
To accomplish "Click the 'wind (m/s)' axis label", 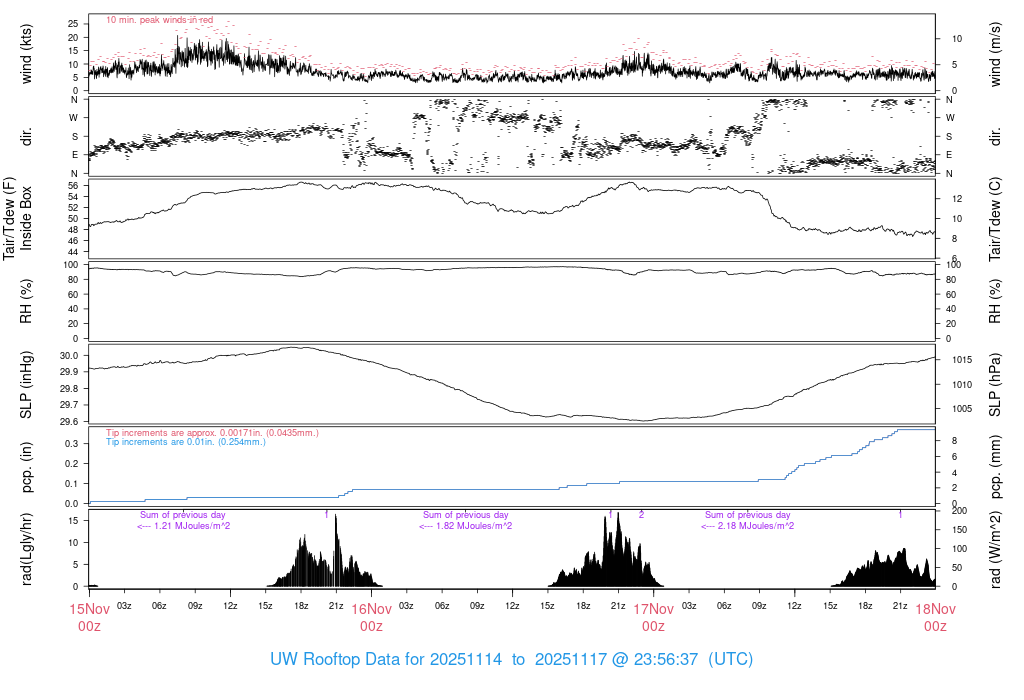I will point(995,54).
